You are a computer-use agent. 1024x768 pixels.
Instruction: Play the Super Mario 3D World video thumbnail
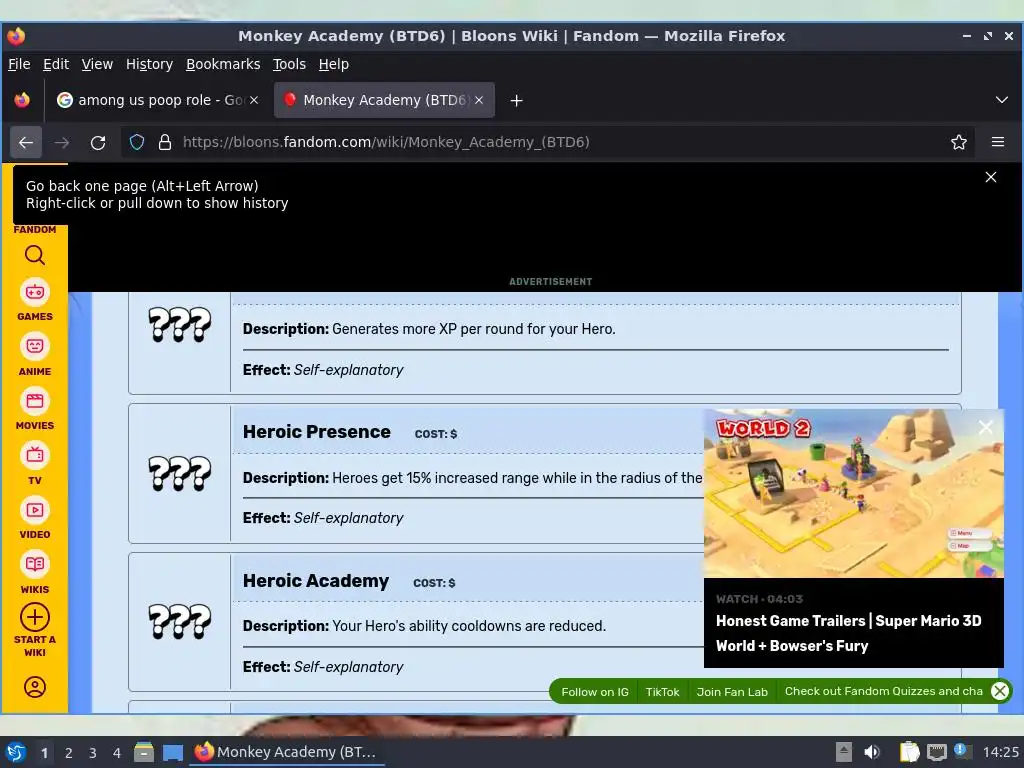tap(854, 493)
